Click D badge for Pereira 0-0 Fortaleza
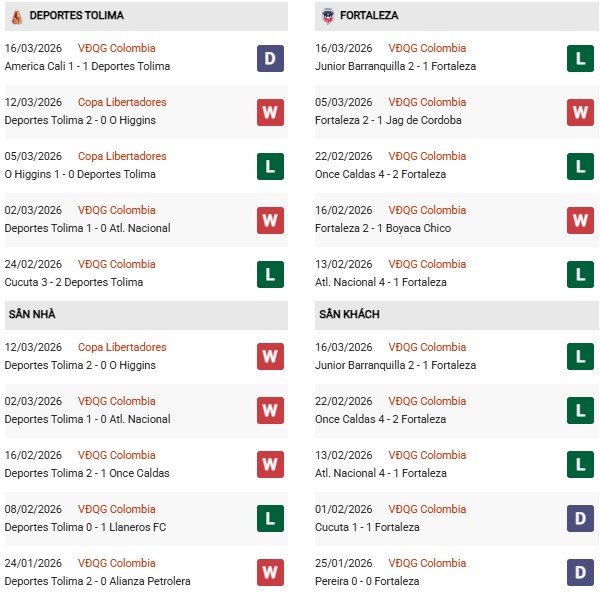The image size is (600, 596). 581,573
